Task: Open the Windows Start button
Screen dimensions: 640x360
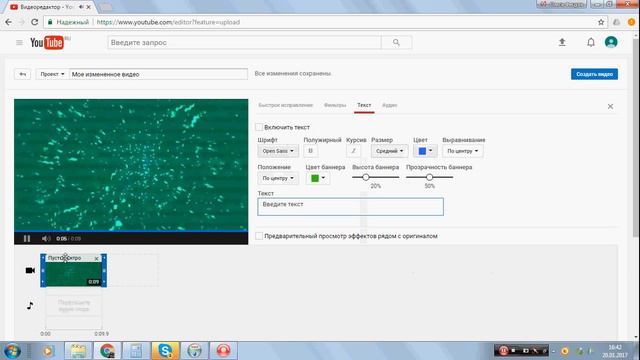Action: click(12, 351)
